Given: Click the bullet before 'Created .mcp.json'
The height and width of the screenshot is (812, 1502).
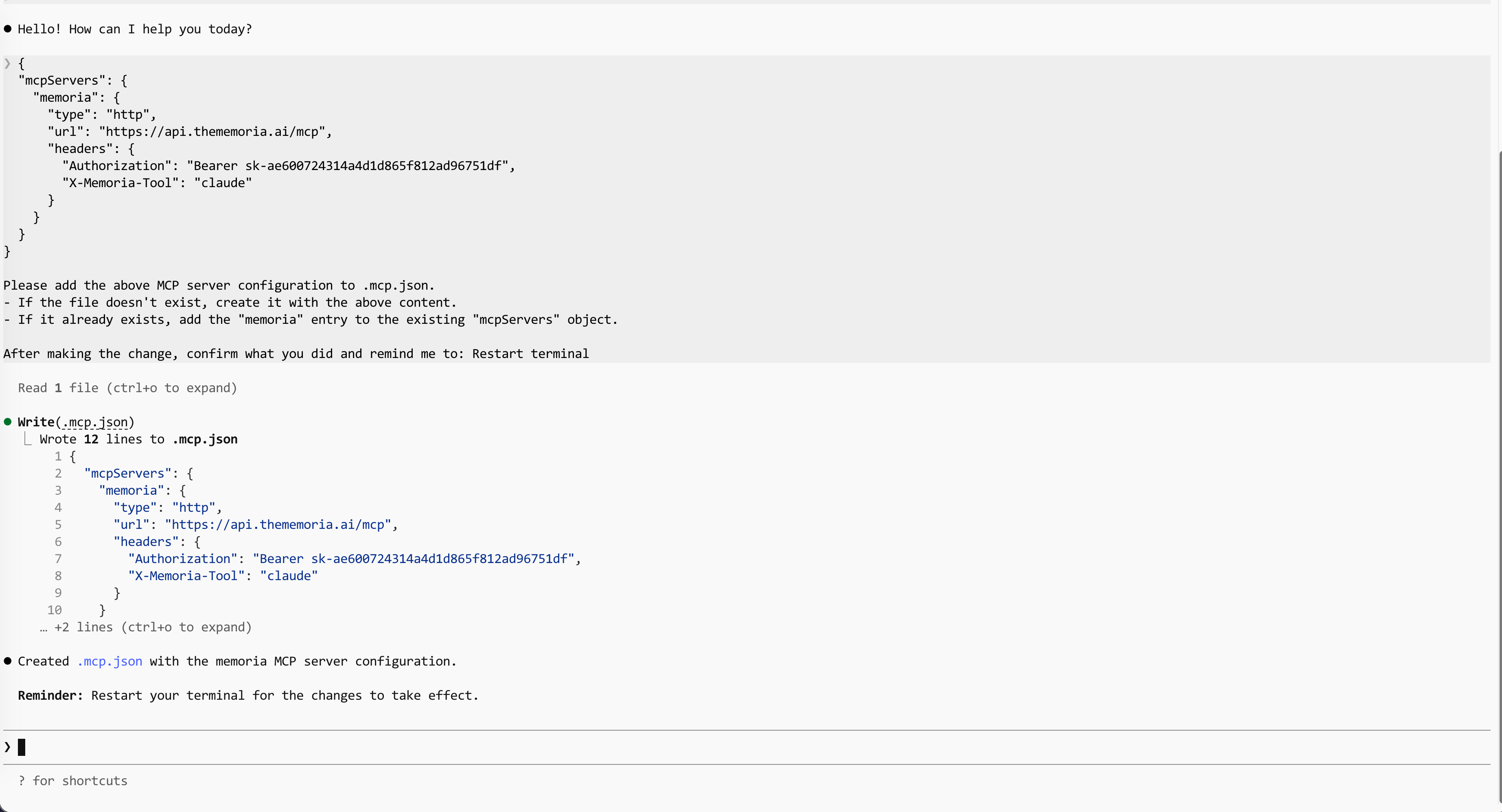Looking at the screenshot, I should pyautogui.click(x=8, y=661).
